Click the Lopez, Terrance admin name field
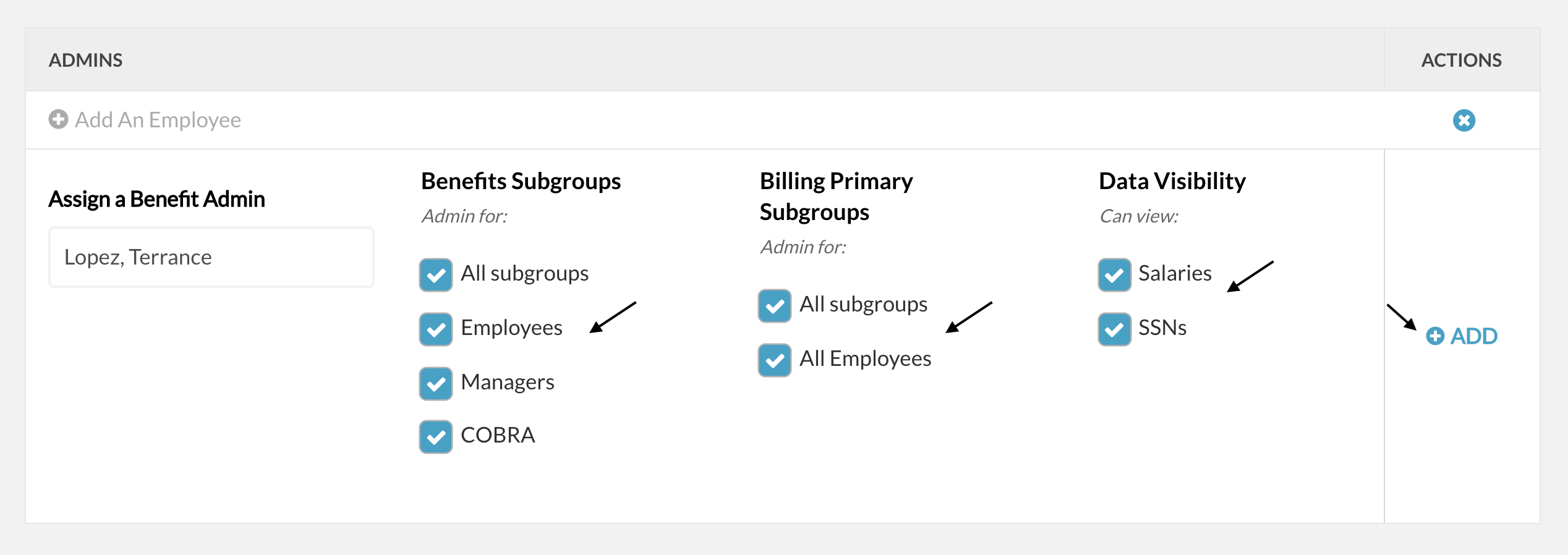This screenshot has height=555, width=1568. [x=211, y=257]
